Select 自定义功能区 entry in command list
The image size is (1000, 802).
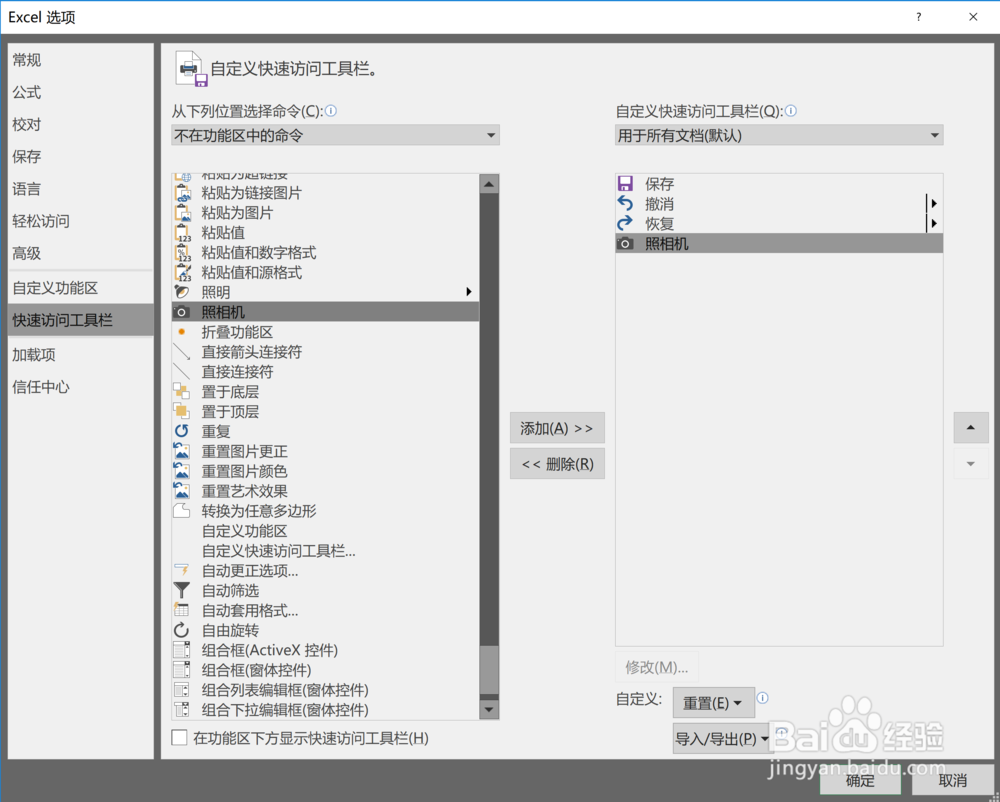click(325, 530)
